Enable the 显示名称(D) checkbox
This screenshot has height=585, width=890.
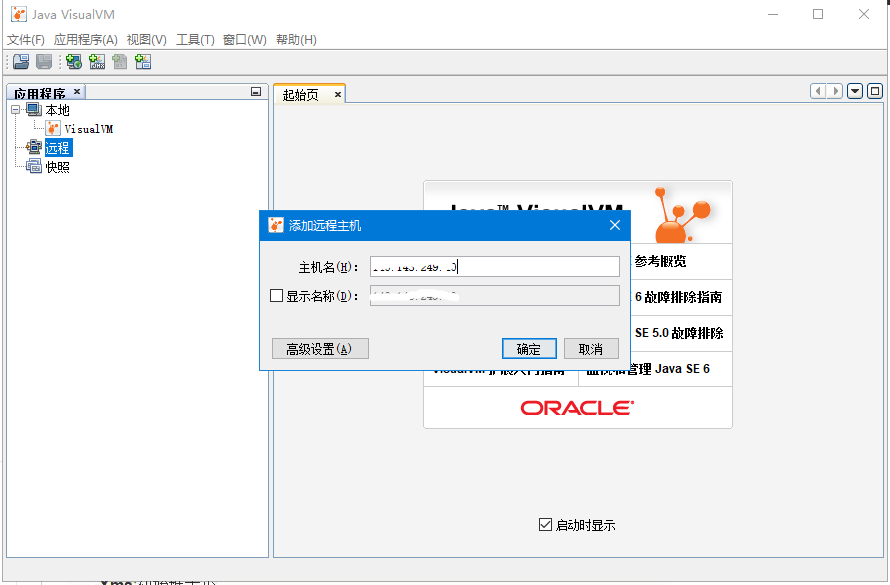(276, 296)
